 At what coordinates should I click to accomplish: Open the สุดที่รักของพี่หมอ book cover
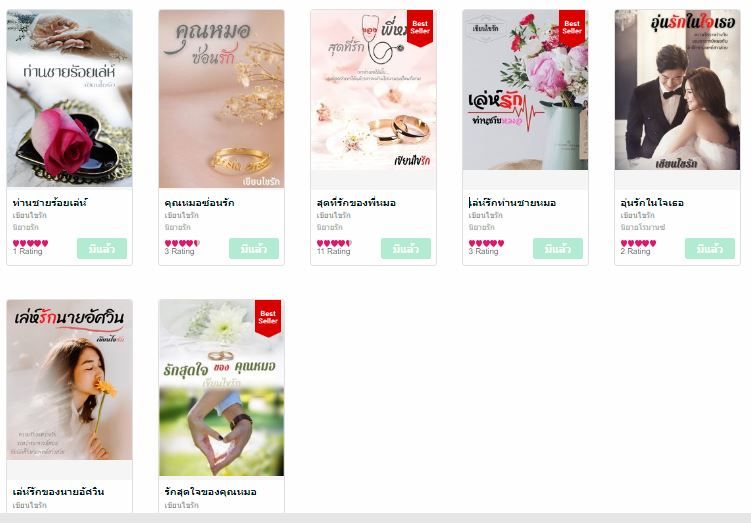tap(373, 90)
